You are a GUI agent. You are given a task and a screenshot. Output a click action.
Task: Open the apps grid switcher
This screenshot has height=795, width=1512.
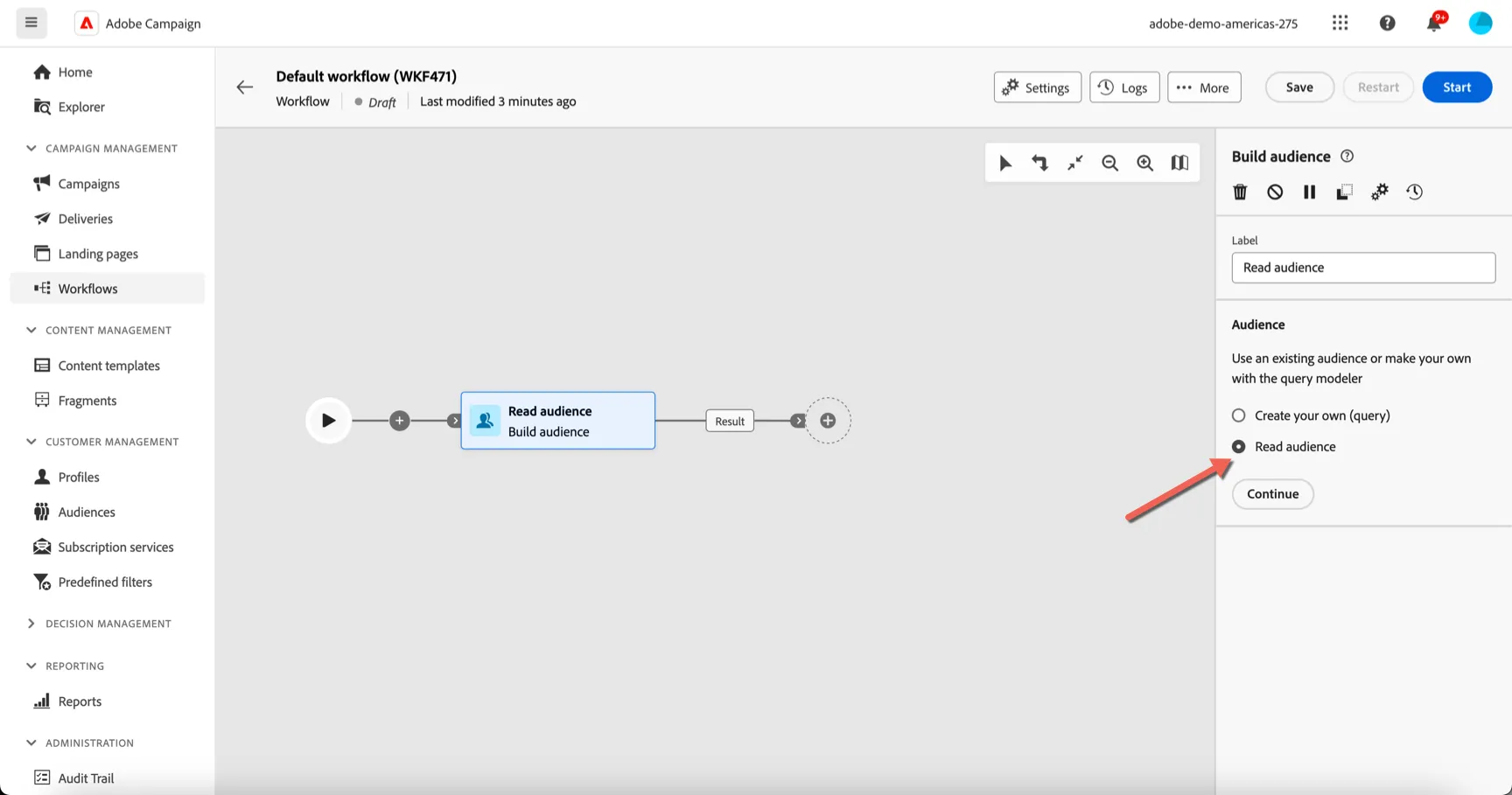tap(1340, 23)
